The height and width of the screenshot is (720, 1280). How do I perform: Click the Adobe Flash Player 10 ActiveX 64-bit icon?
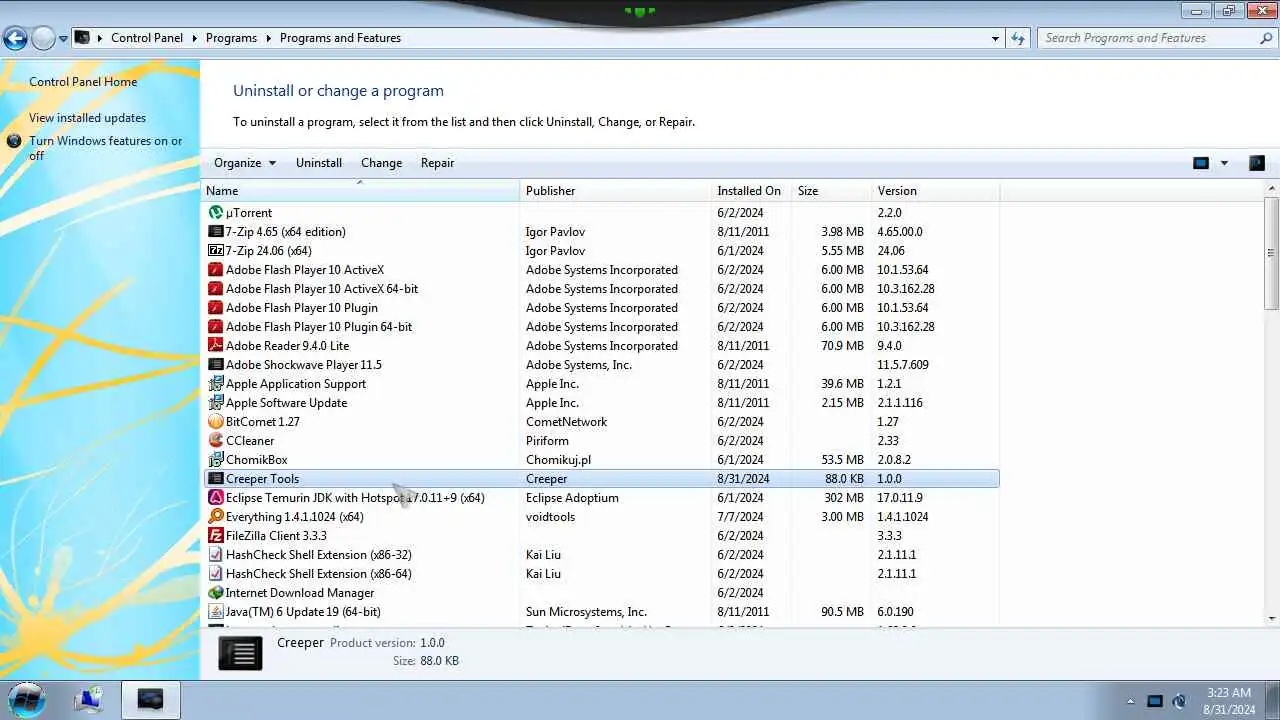pos(216,288)
